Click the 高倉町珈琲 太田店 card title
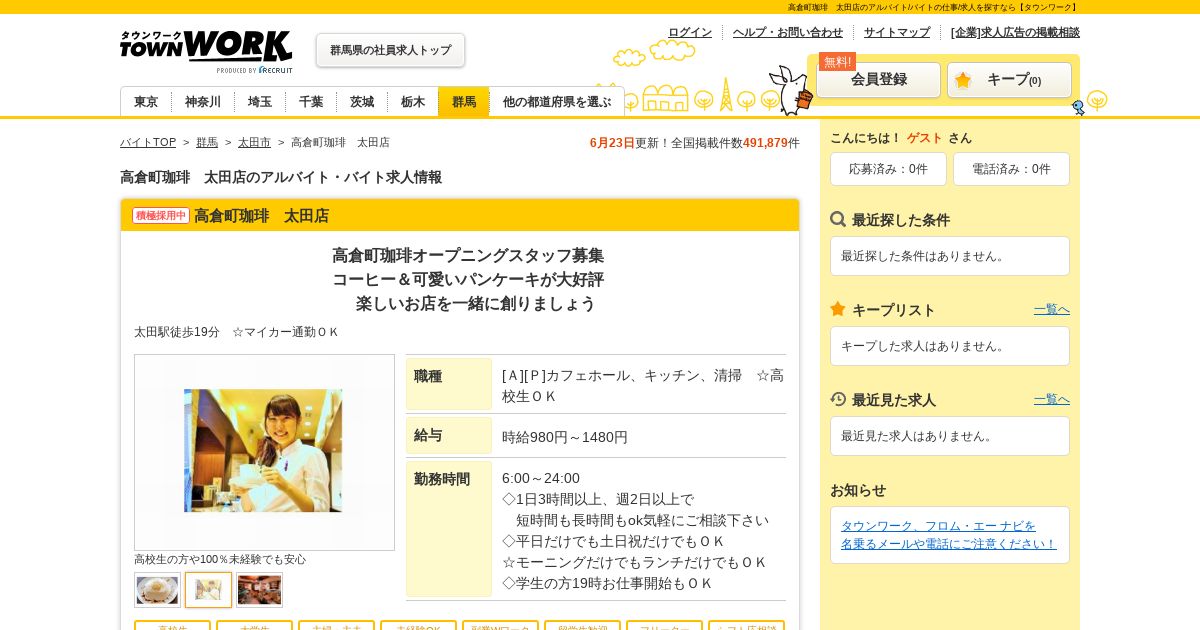Image resolution: width=1200 pixels, height=630 pixels. (261, 215)
